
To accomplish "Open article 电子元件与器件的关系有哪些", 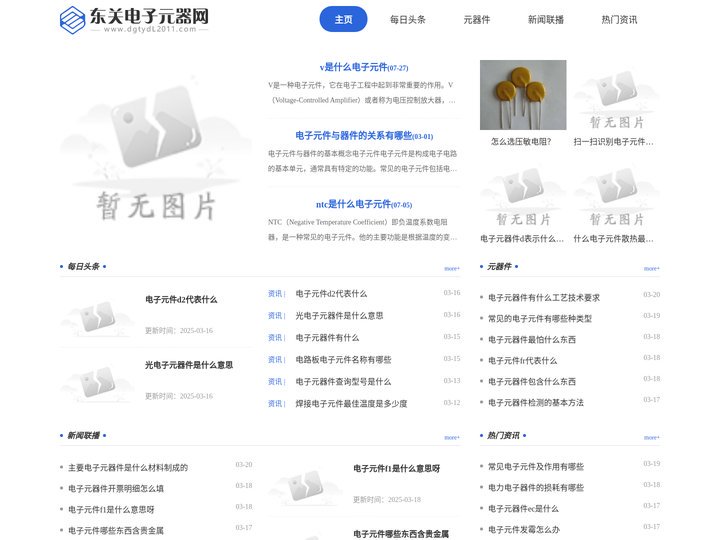I will [x=364, y=136].
